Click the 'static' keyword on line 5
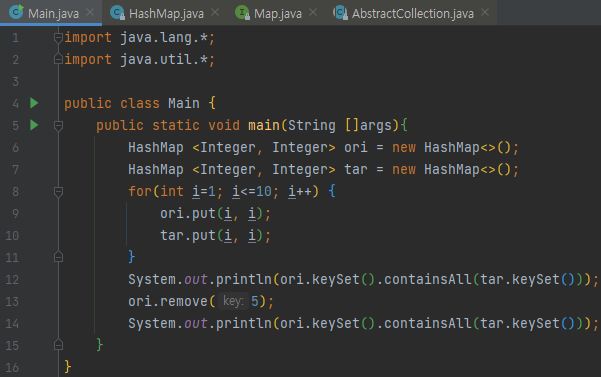 176,125
